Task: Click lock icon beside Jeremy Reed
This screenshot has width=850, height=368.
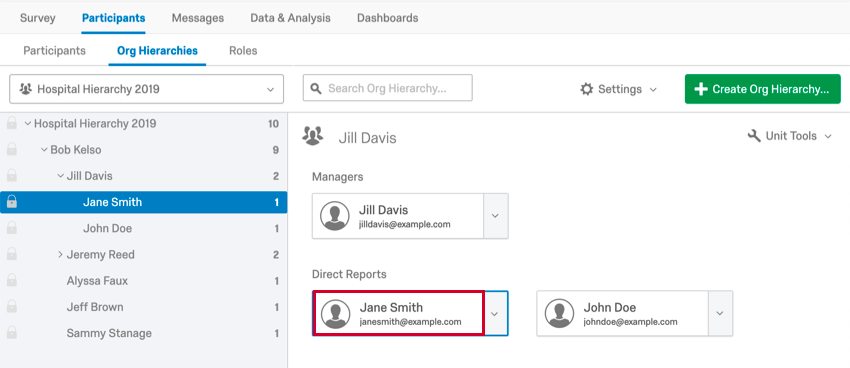Action: tap(11, 254)
